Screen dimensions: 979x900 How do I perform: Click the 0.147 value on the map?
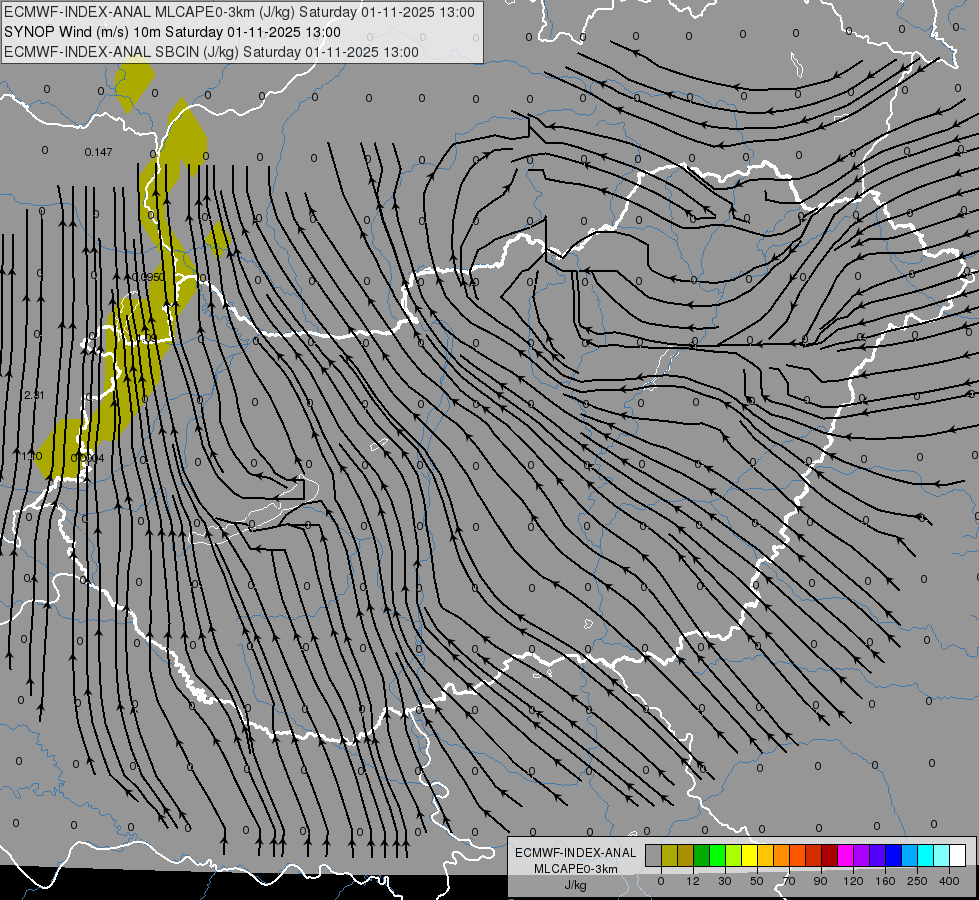tap(98, 152)
